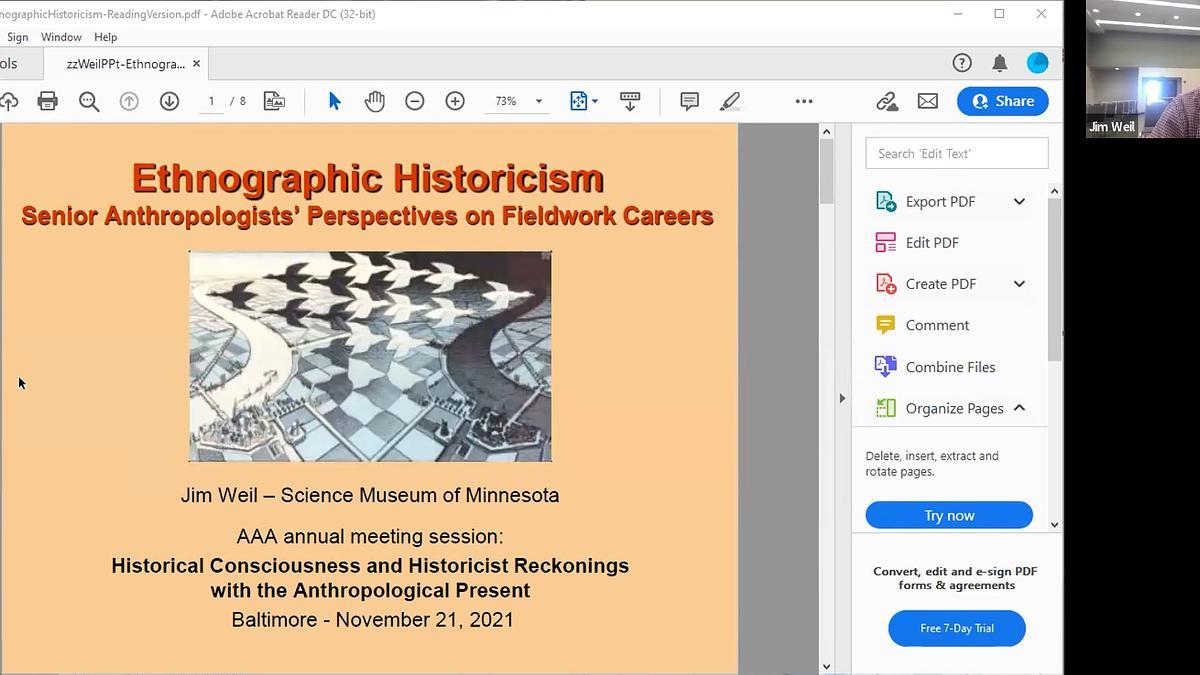Click the upload to cloud icon
The width and height of the screenshot is (1200, 675).
(x=8, y=101)
